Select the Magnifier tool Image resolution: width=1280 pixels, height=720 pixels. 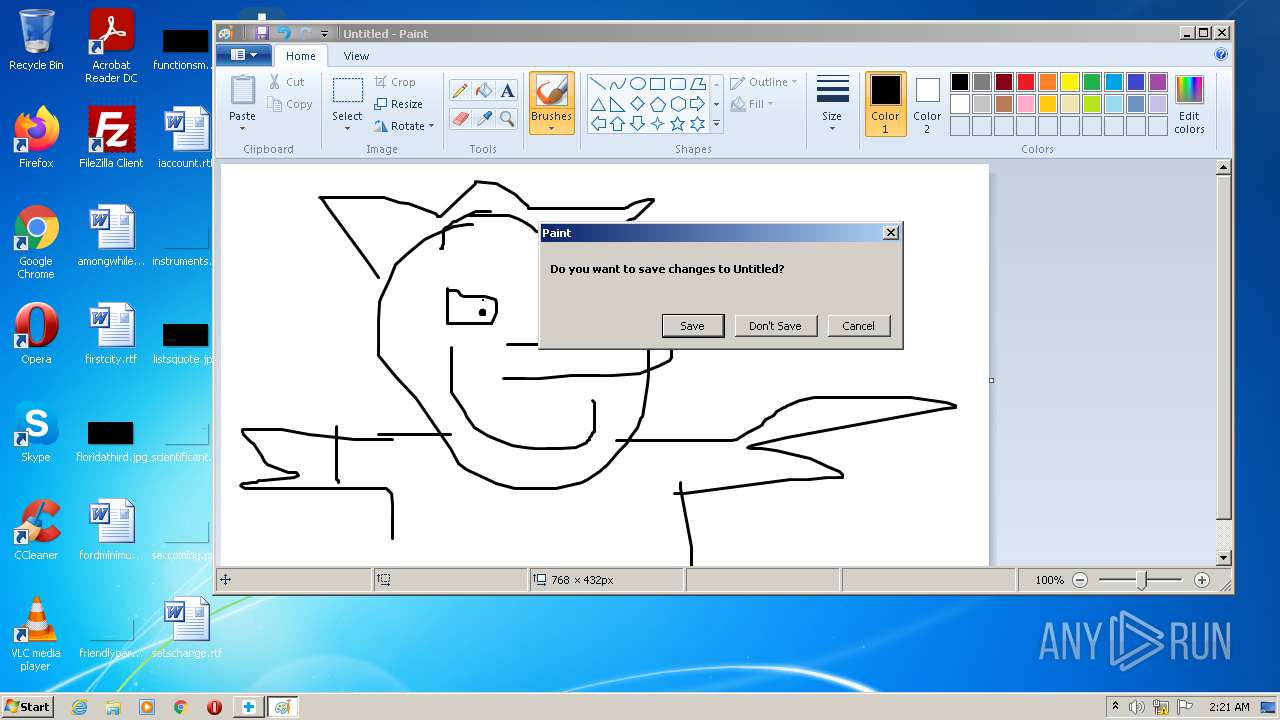(507, 119)
